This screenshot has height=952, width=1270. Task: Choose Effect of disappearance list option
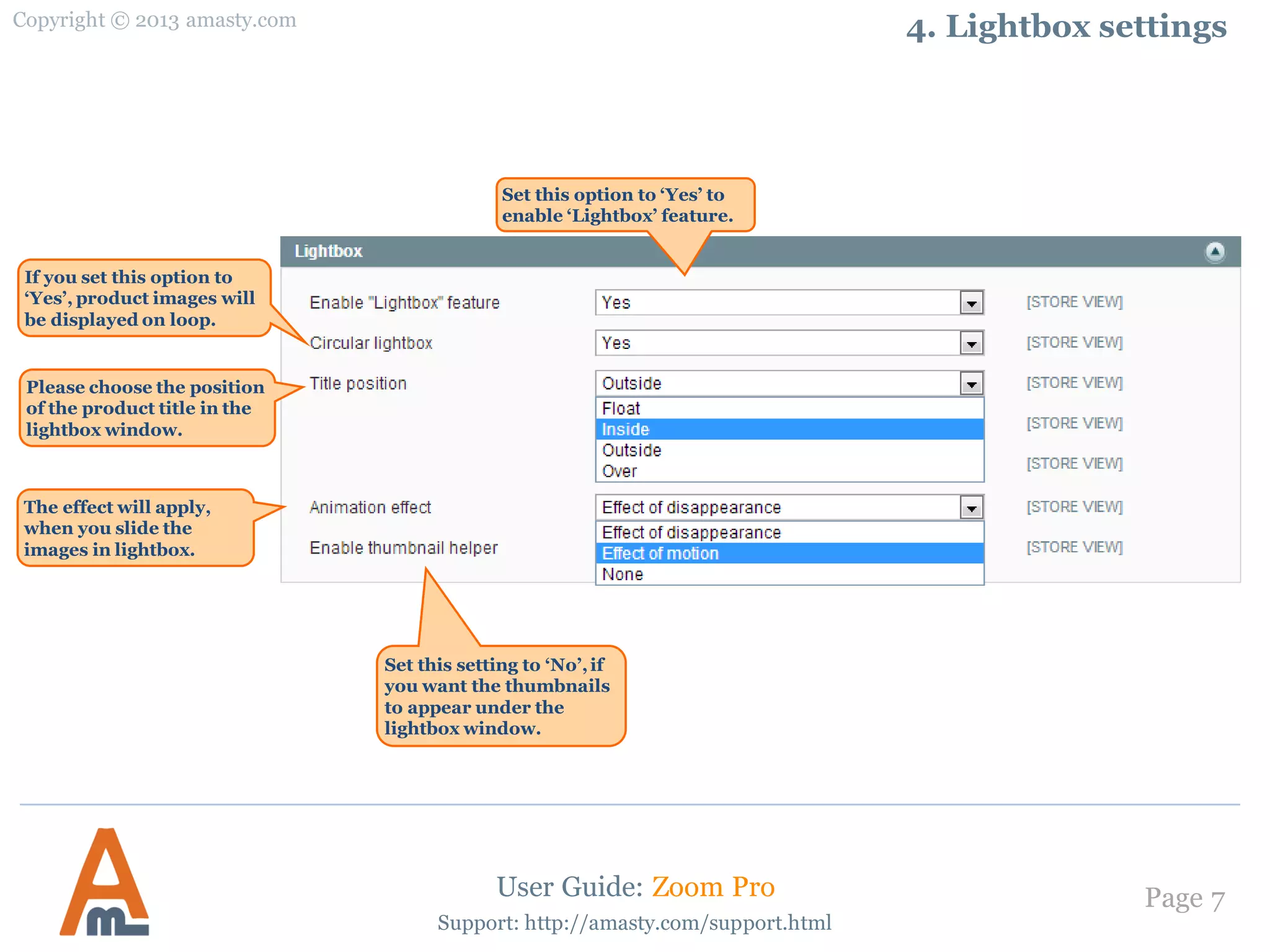789,532
